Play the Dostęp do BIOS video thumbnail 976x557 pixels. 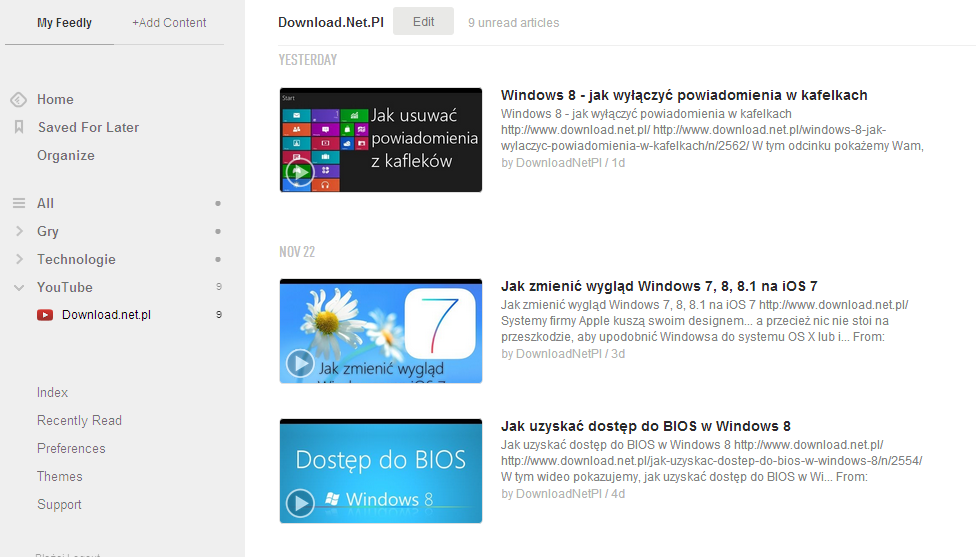coord(380,471)
